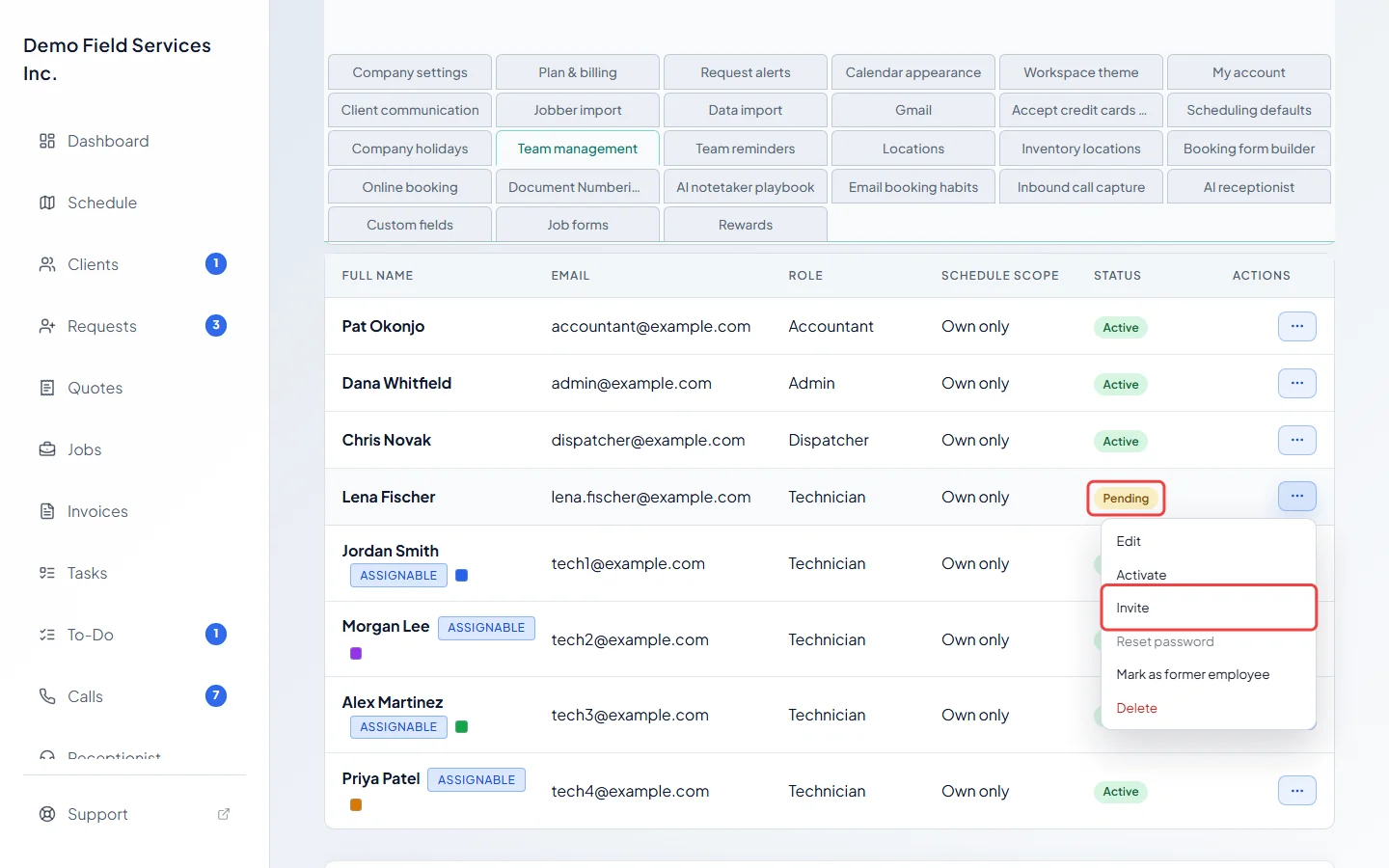
Task: Go to Schedule in the sidebar
Action: tap(134, 203)
